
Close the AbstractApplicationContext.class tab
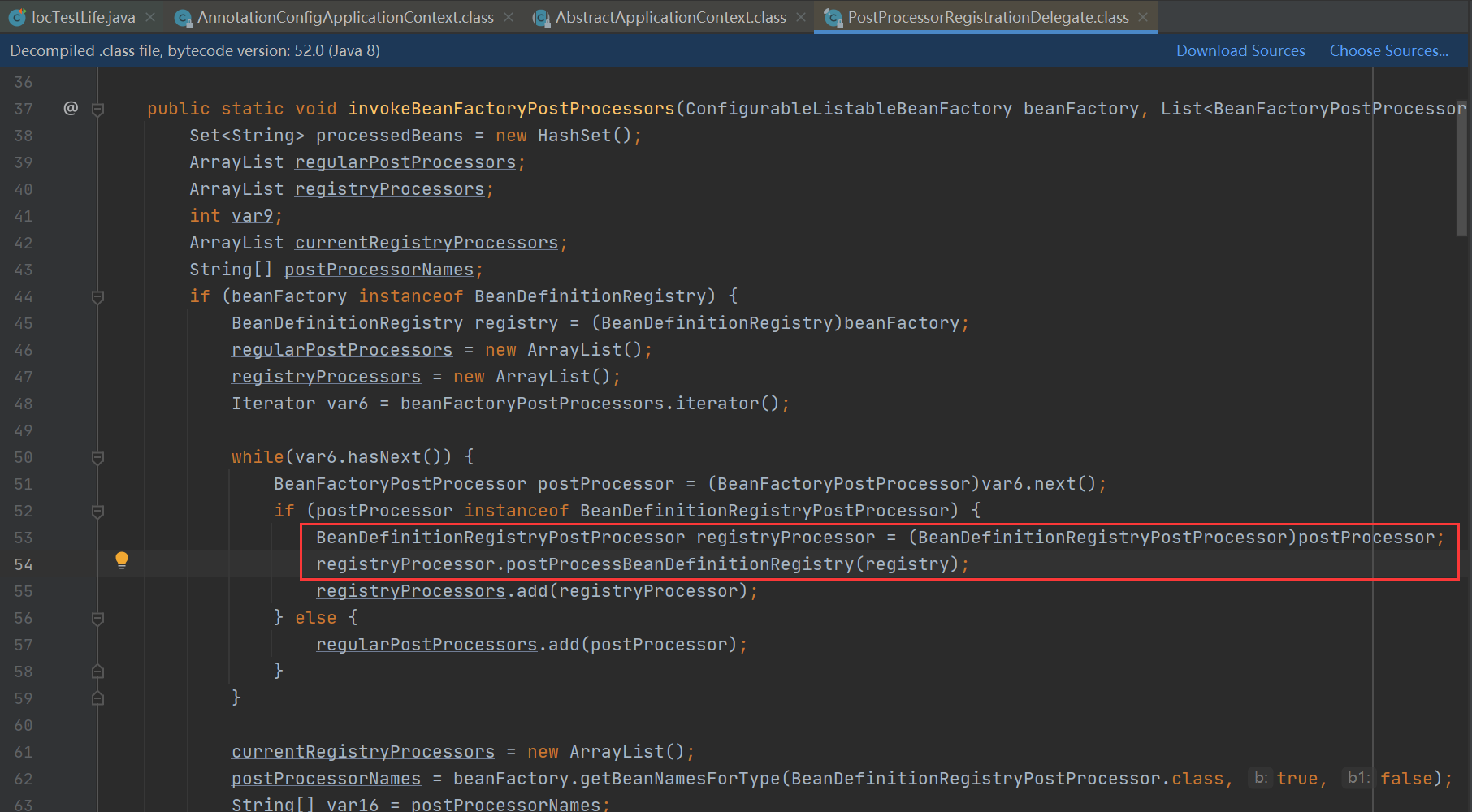(x=801, y=17)
